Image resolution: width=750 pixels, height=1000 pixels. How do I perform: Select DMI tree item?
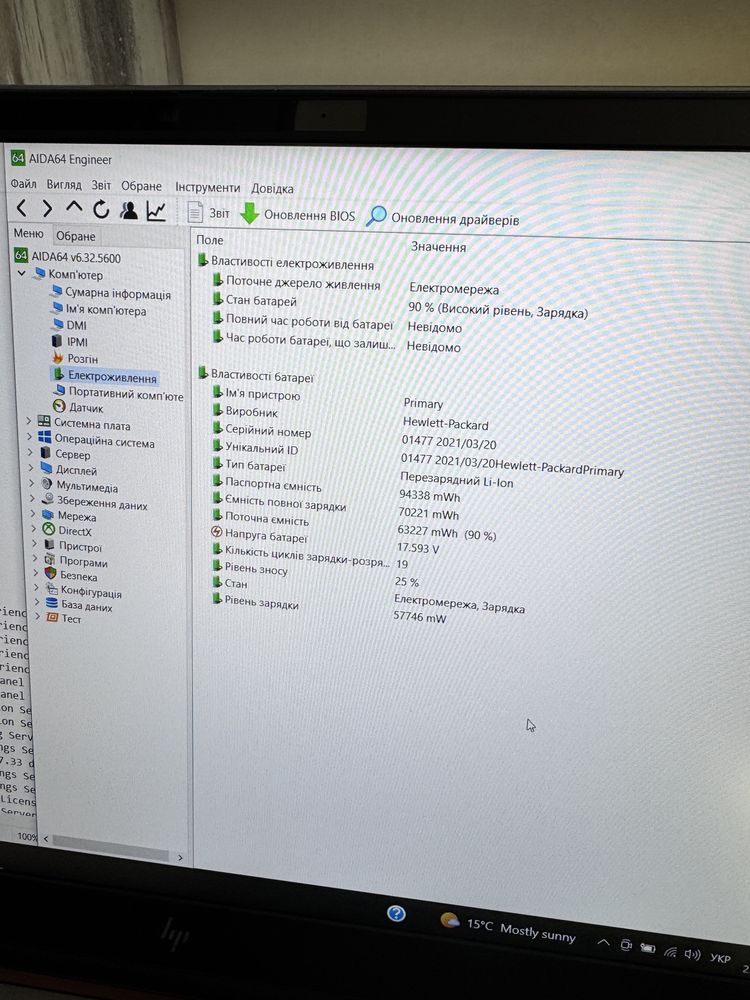point(70,325)
